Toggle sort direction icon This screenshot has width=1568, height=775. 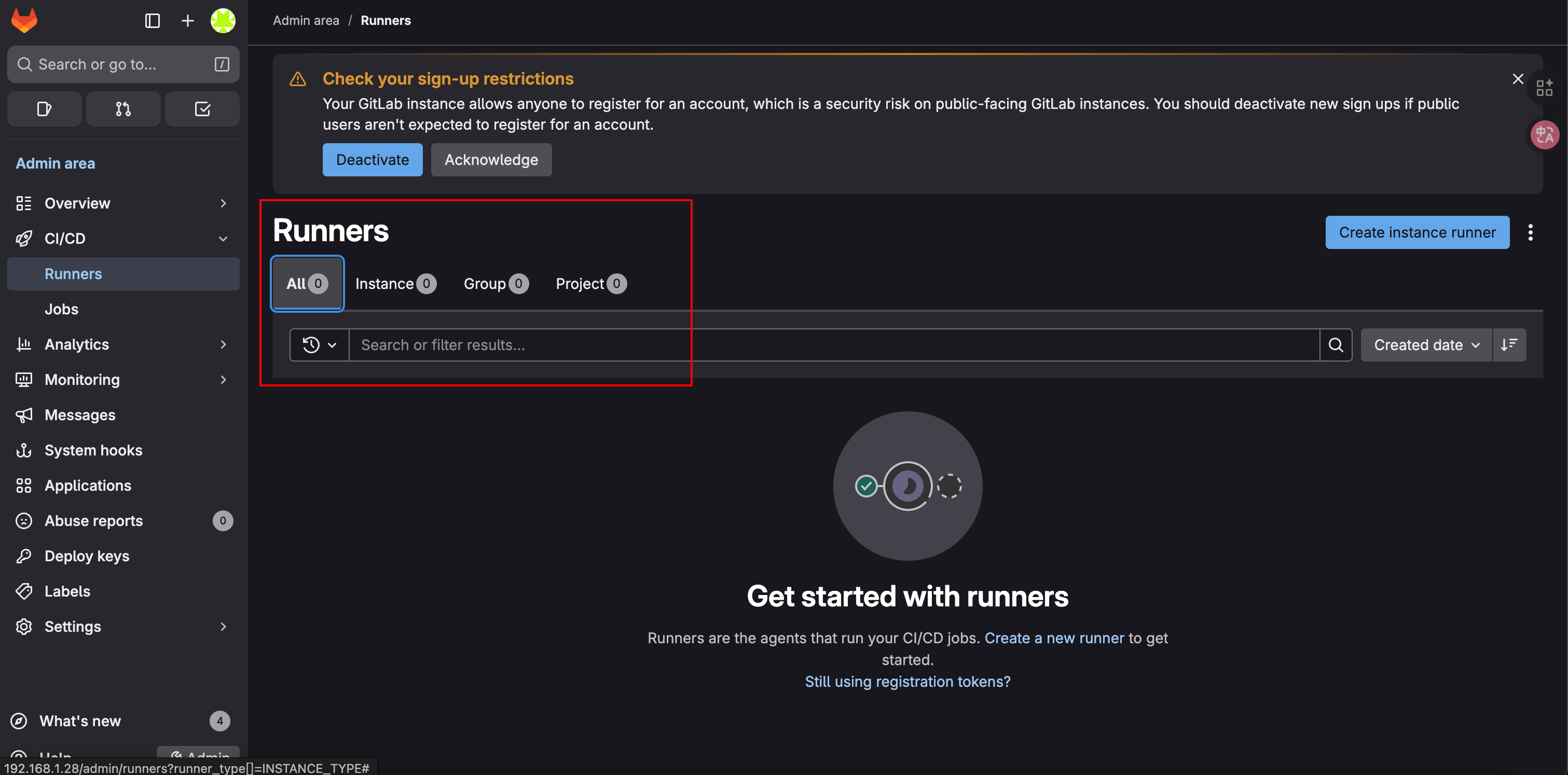(x=1509, y=345)
